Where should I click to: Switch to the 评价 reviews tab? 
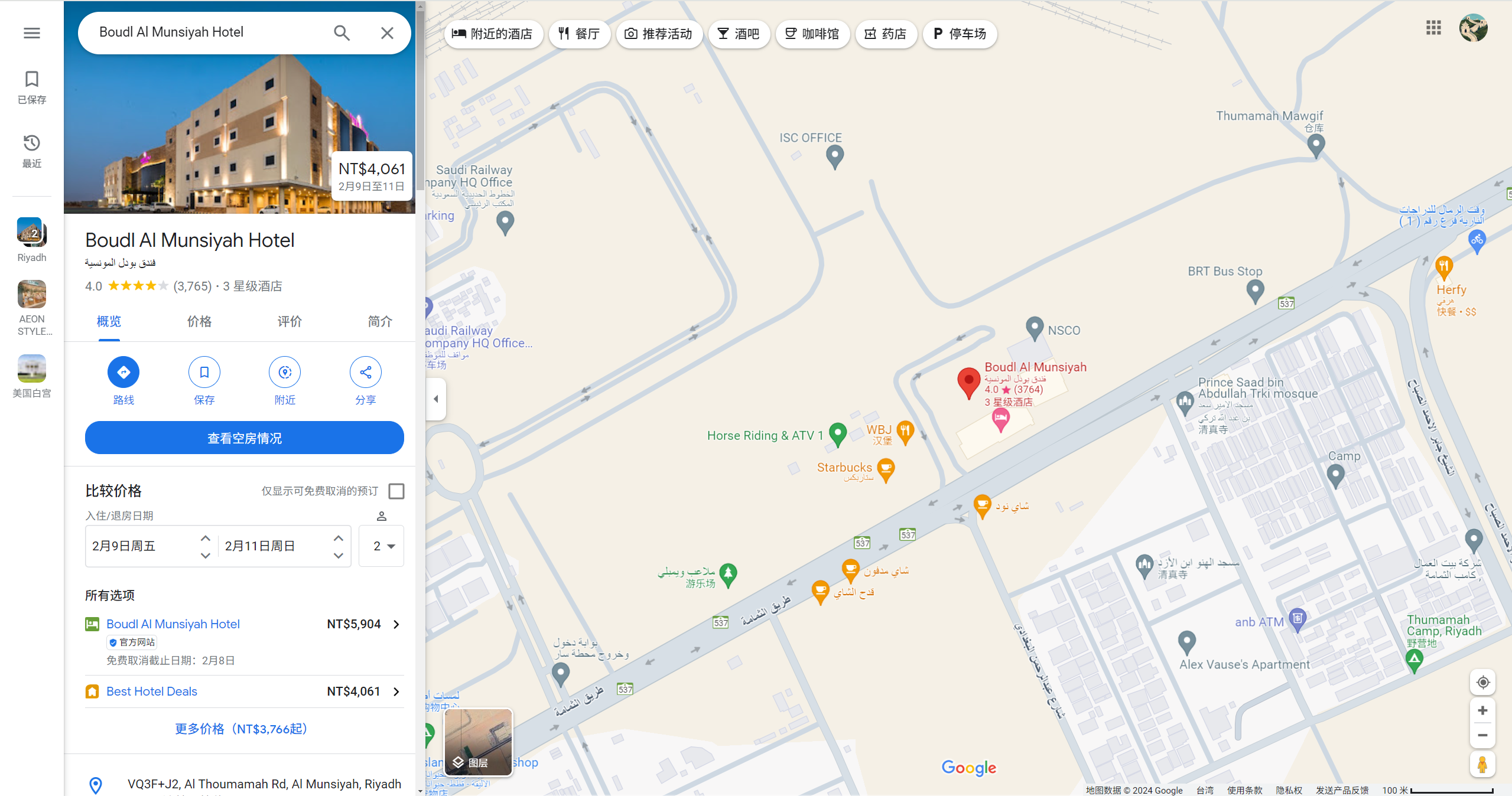pos(290,322)
